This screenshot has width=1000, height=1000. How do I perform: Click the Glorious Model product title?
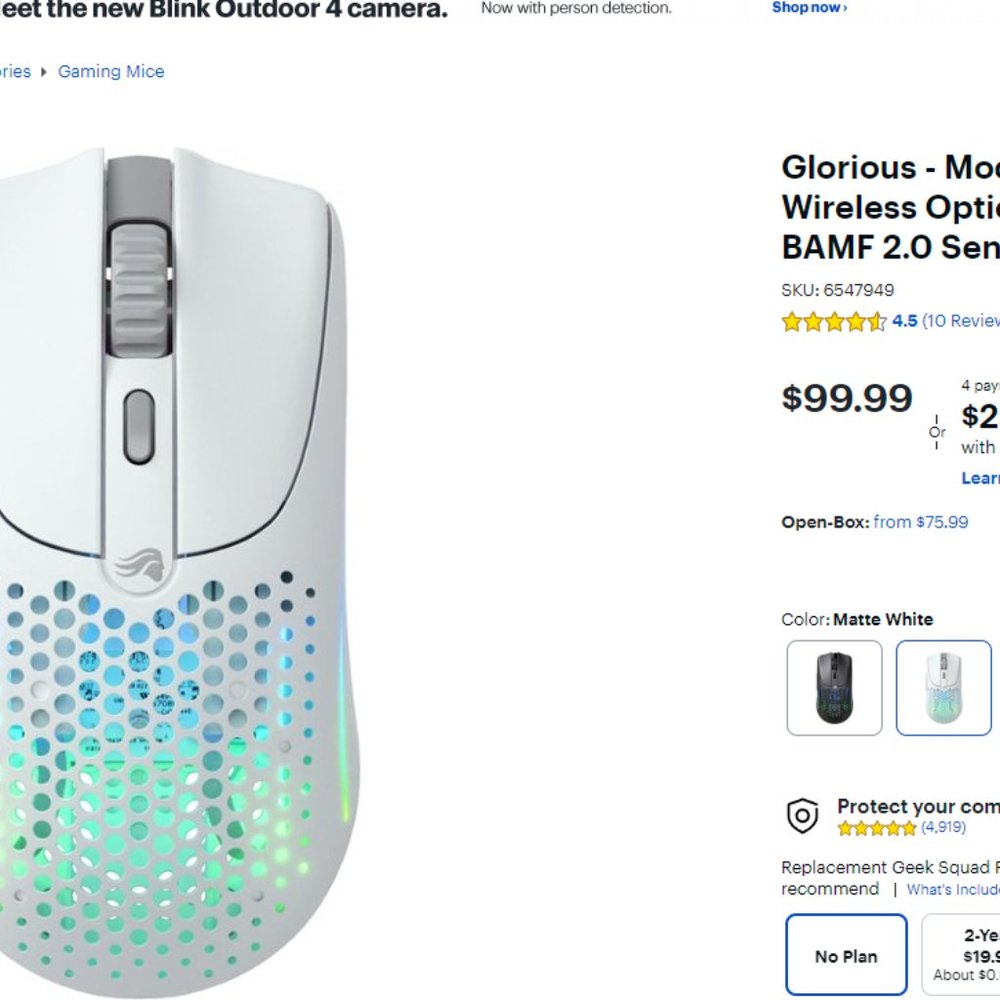pos(890,207)
